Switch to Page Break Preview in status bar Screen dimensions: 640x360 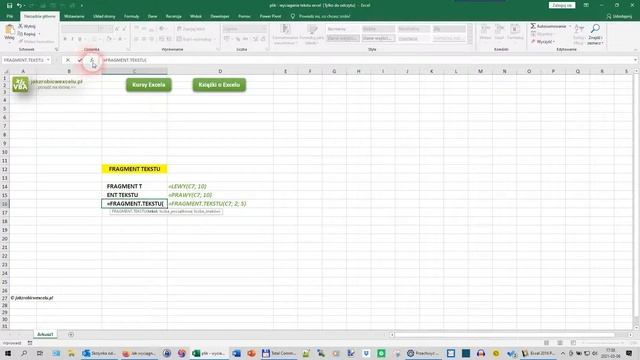(x=573, y=343)
